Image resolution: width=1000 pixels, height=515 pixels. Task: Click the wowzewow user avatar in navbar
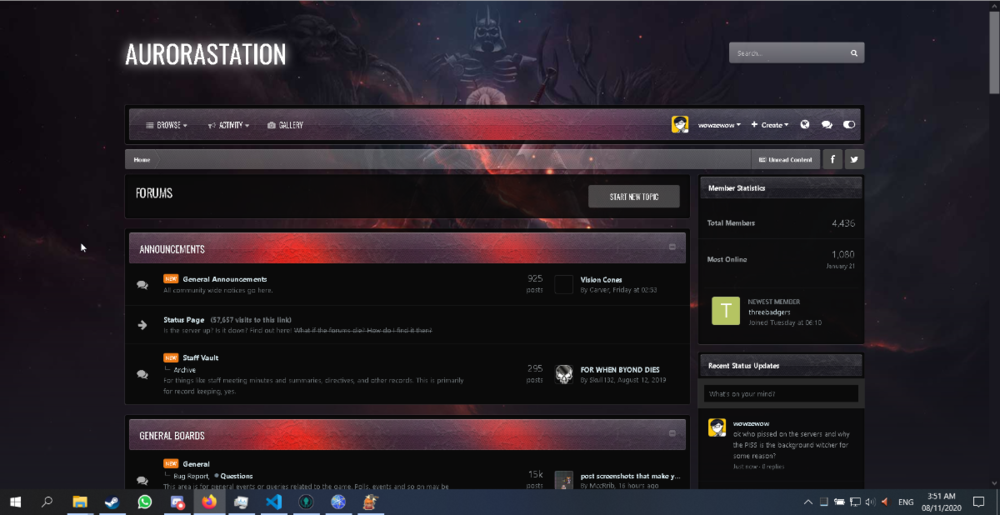click(680, 125)
